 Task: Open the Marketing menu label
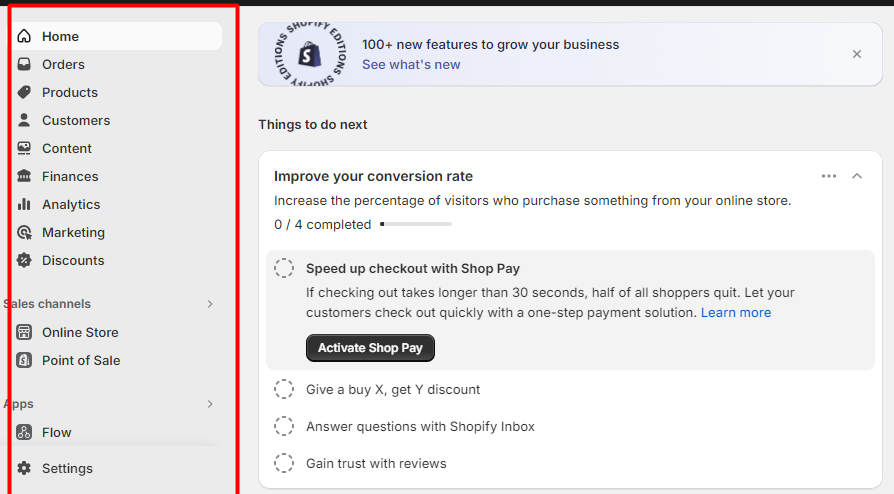(x=74, y=232)
